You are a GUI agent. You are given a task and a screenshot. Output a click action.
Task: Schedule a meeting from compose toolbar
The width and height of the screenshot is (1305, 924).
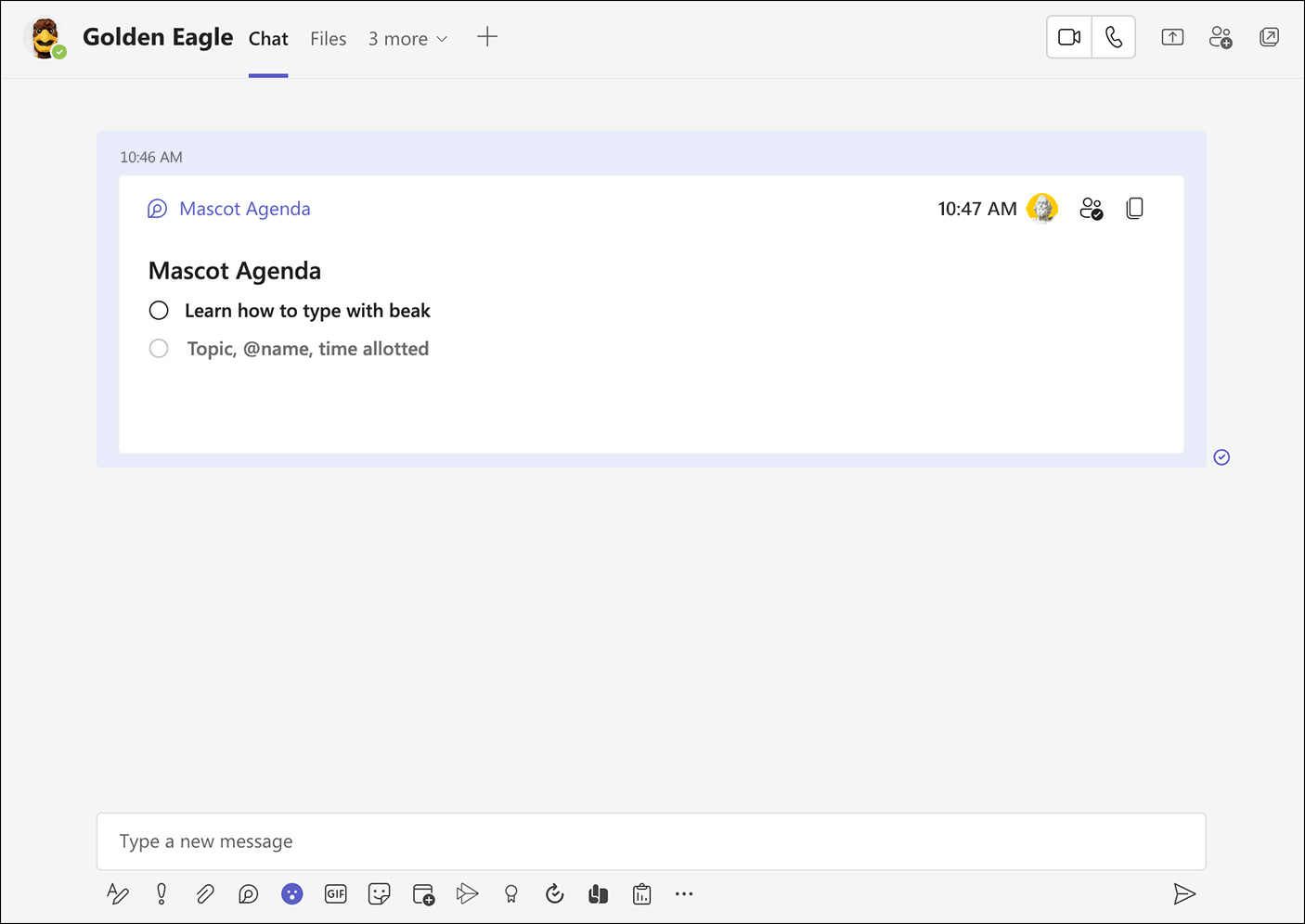[x=423, y=894]
